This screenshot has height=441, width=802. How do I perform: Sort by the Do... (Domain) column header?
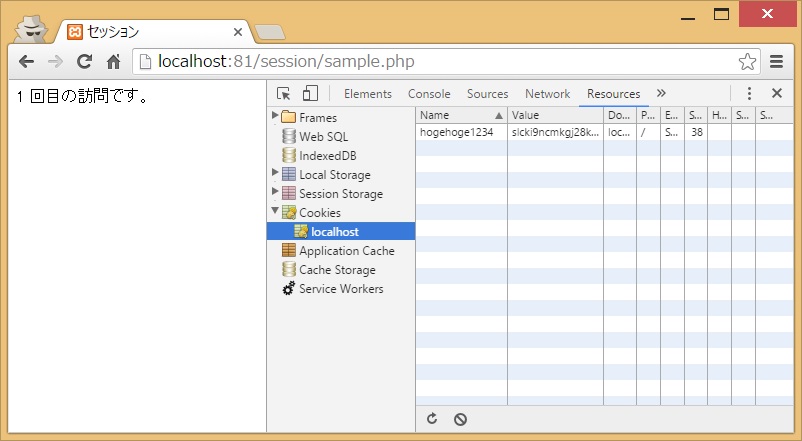(620, 115)
